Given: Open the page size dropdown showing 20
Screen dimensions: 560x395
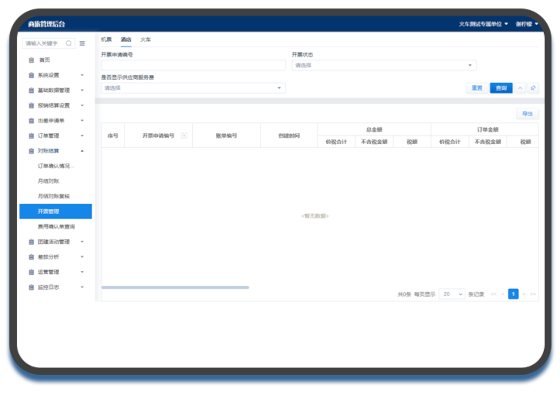Looking at the screenshot, I should tap(452, 294).
